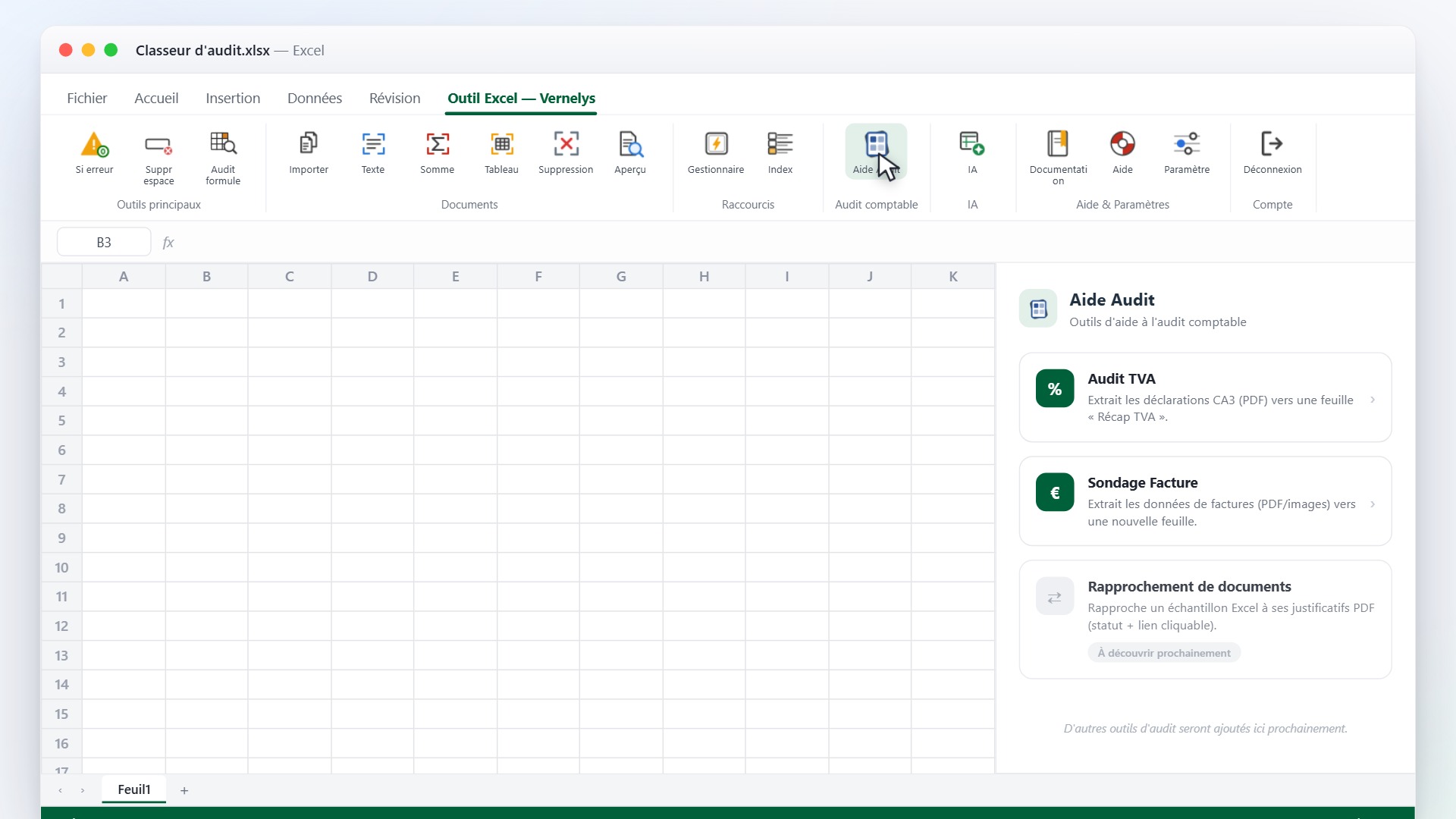Click the Sondage Facture euro icon
Image resolution: width=1456 pixels, height=819 pixels.
[x=1055, y=492]
